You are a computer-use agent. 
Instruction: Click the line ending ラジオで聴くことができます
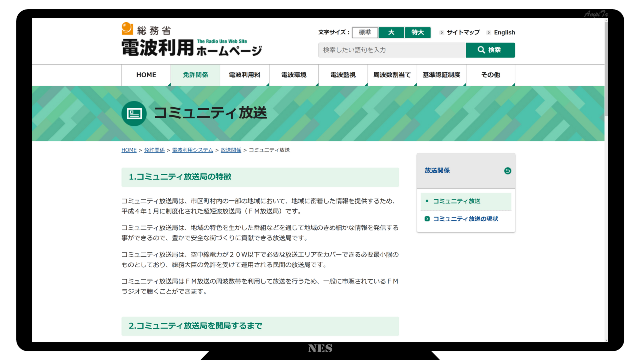tap(164, 291)
